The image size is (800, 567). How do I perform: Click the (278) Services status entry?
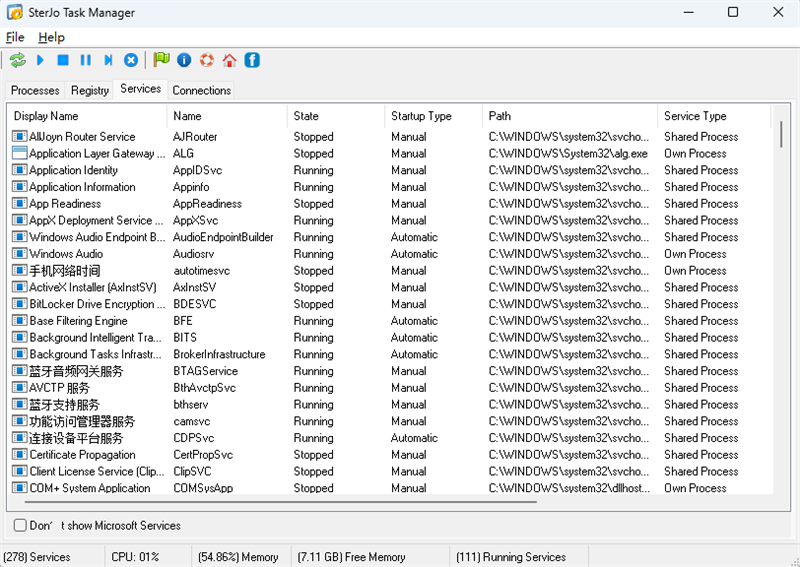[x=37, y=557]
